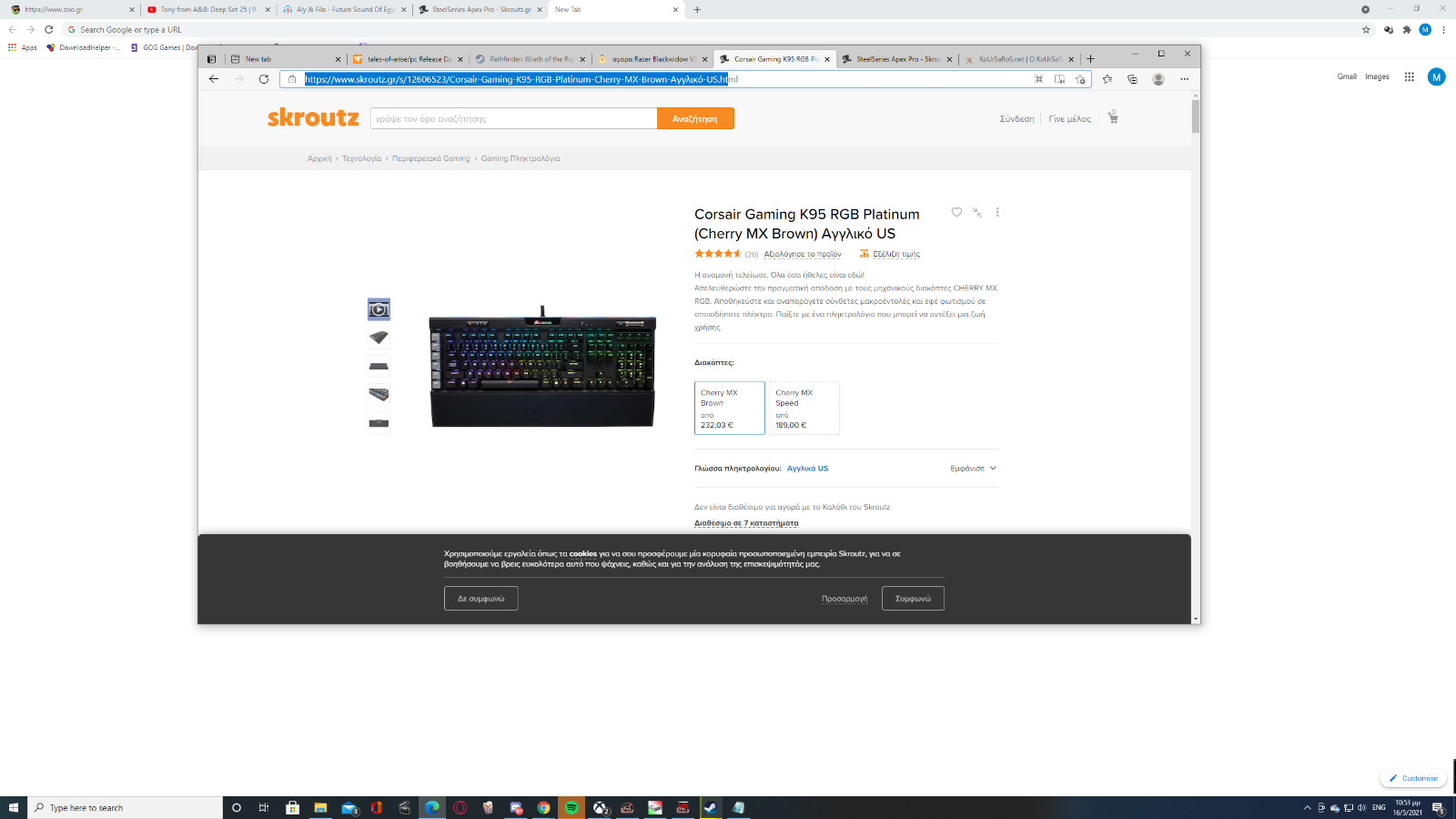Open Edge Collections icon
The width and height of the screenshot is (1456, 819).
(x=1132, y=79)
